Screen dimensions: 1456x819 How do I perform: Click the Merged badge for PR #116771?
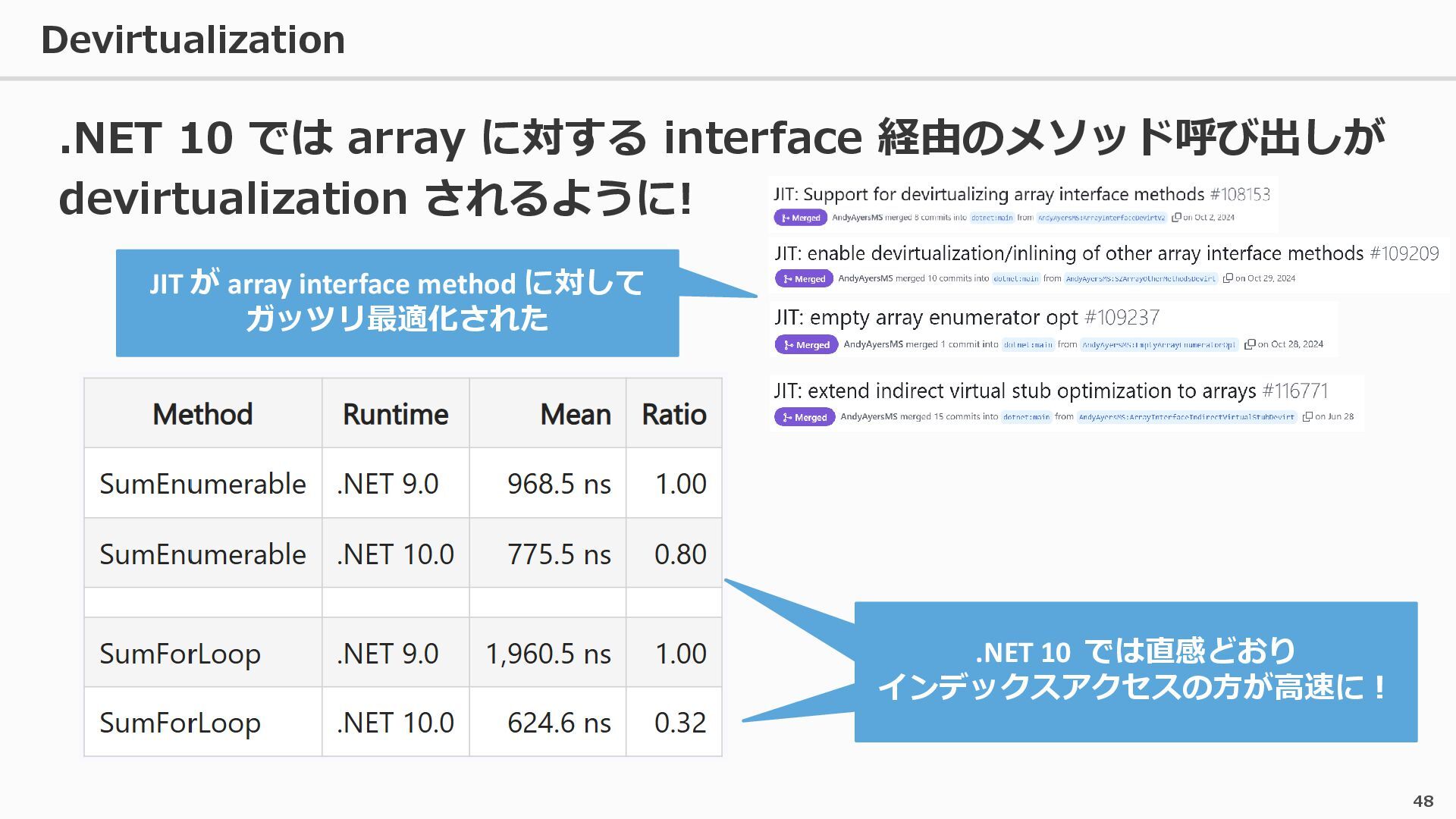pos(805,417)
